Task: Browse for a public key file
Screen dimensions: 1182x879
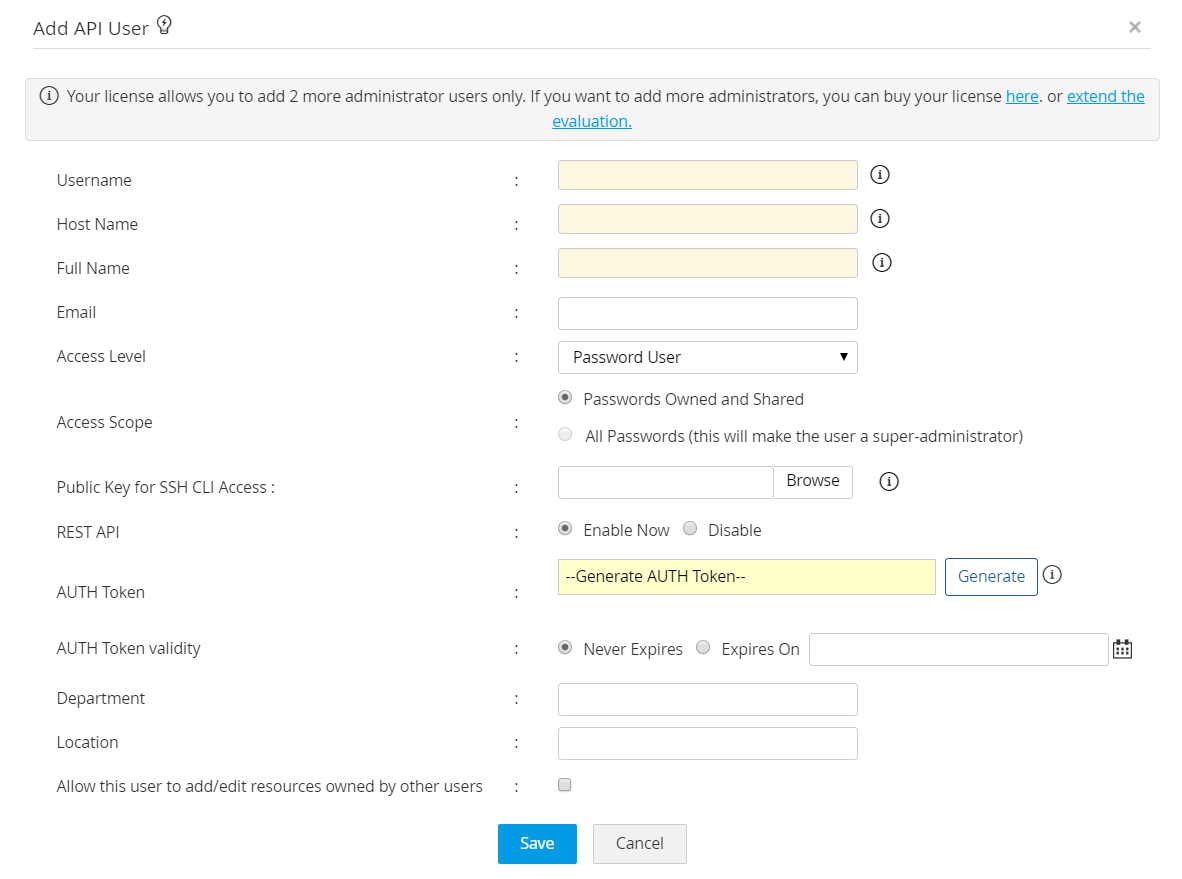Action: point(812,481)
